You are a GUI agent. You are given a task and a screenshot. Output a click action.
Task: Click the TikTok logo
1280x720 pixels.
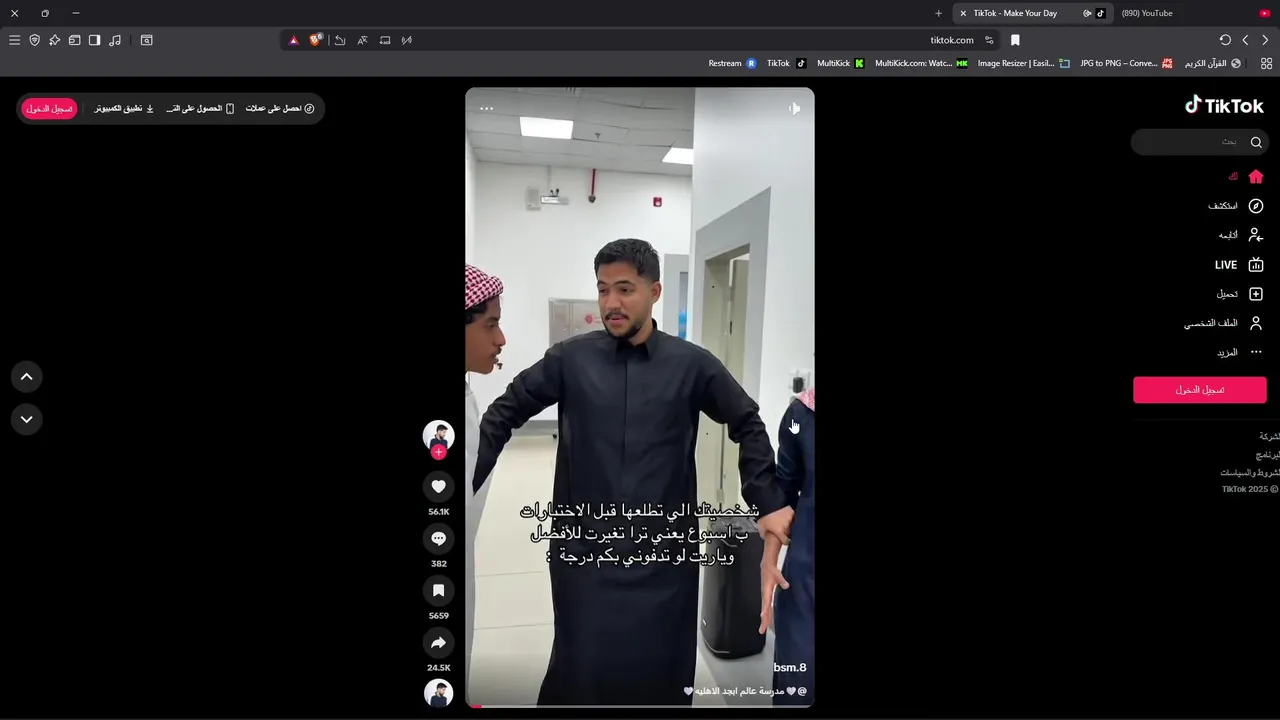click(1224, 105)
